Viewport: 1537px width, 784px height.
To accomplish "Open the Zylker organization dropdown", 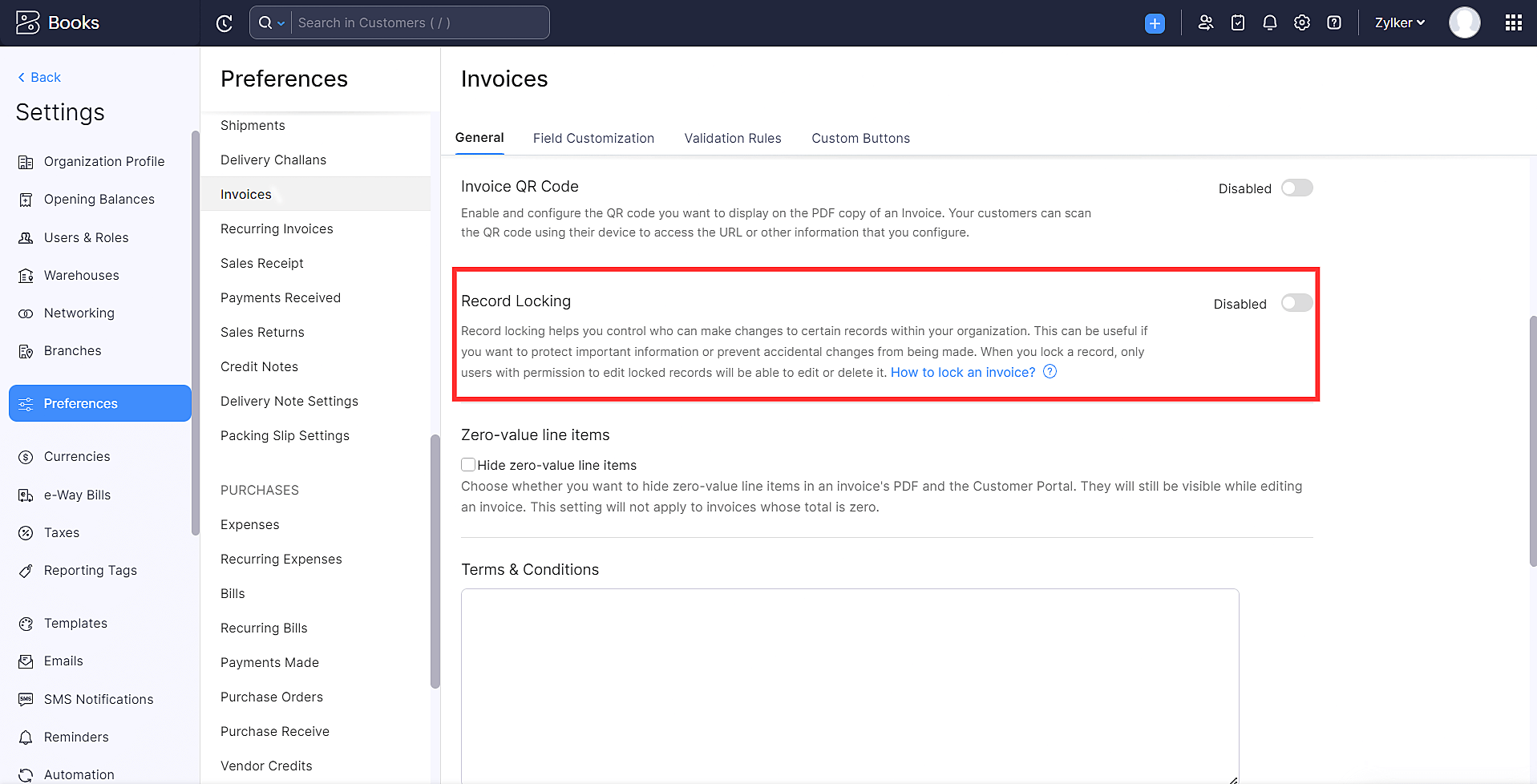I will (x=1398, y=22).
